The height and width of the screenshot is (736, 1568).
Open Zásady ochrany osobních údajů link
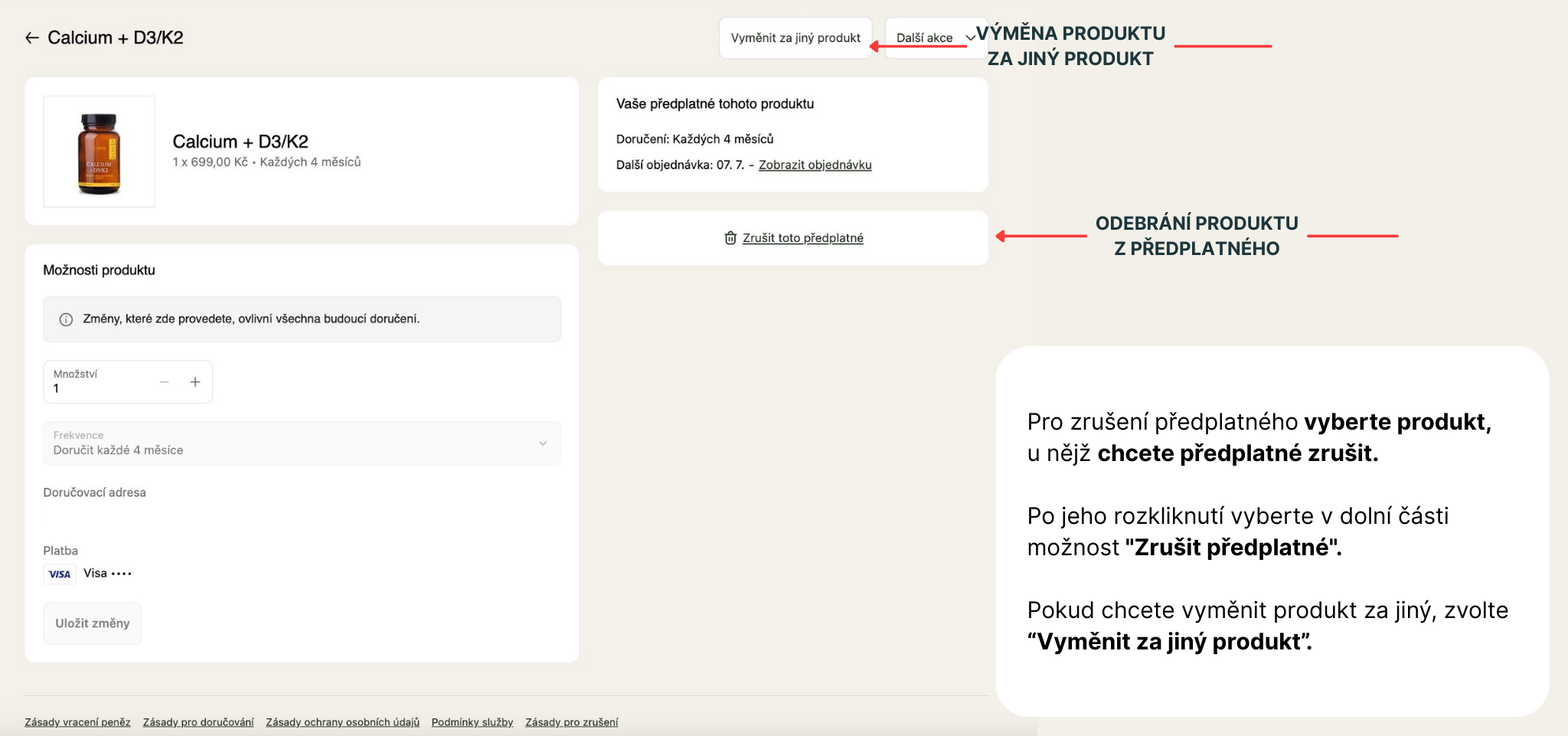tap(342, 722)
